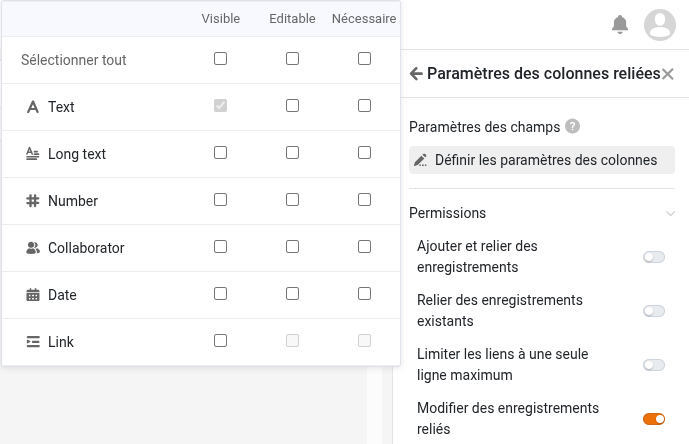Image resolution: width=689 pixels, height=444 pixels.
Task: Click the Text column type icon
Action: coord(33,107)
